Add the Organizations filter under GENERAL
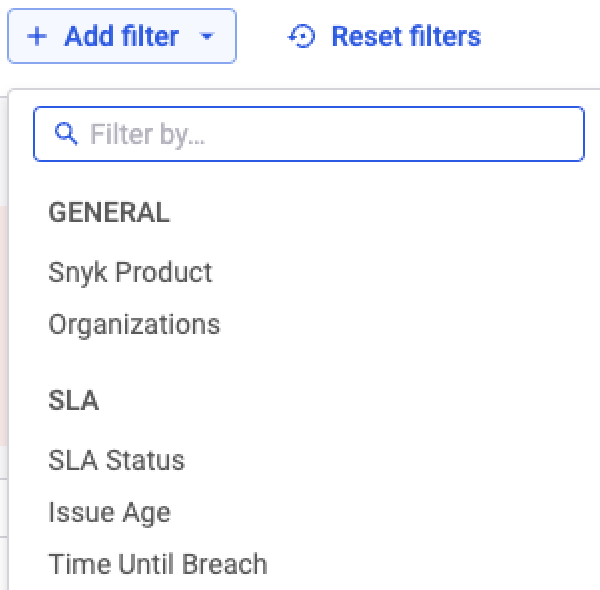Viewport: 600px width, 590px height. tap(134, 324)
